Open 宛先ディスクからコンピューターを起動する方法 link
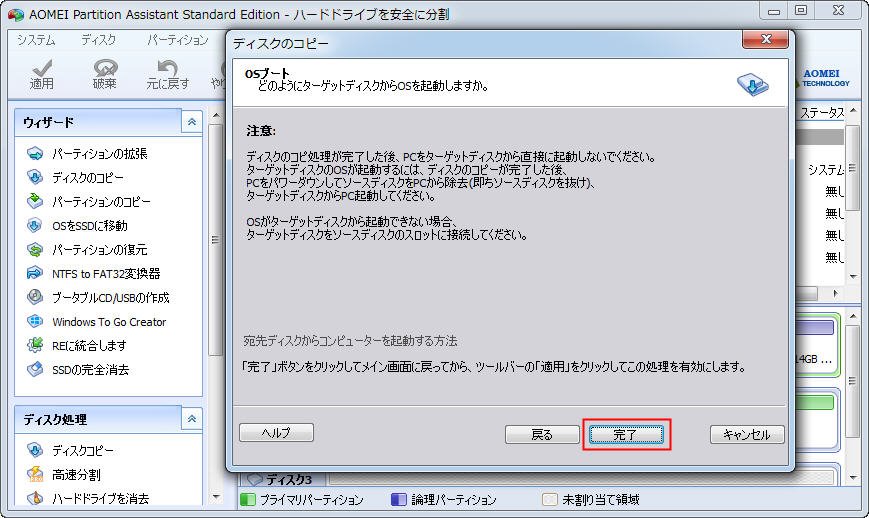 (x=350, y=341)
